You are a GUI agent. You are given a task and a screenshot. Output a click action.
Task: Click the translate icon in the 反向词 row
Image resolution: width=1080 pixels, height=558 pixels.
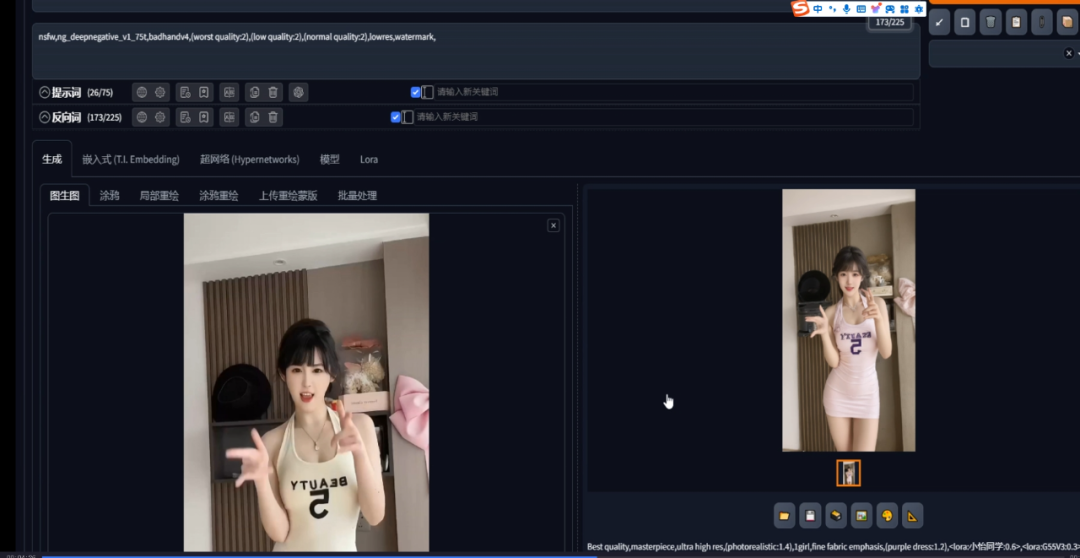[x=229, y=117]
